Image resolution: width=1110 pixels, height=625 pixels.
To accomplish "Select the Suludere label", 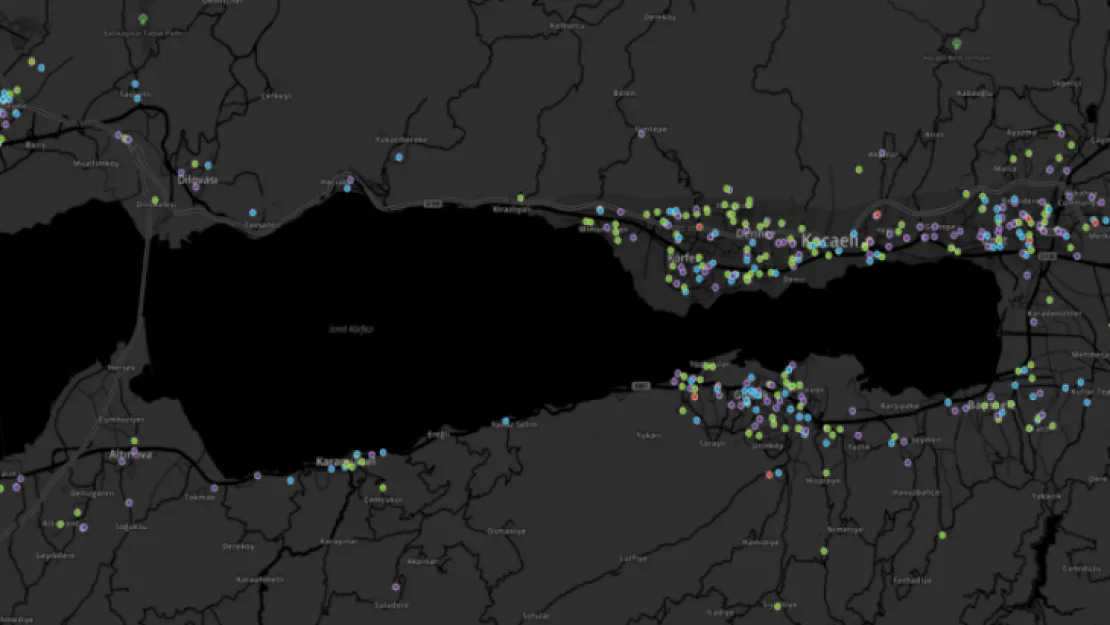I will coord(391,605).
